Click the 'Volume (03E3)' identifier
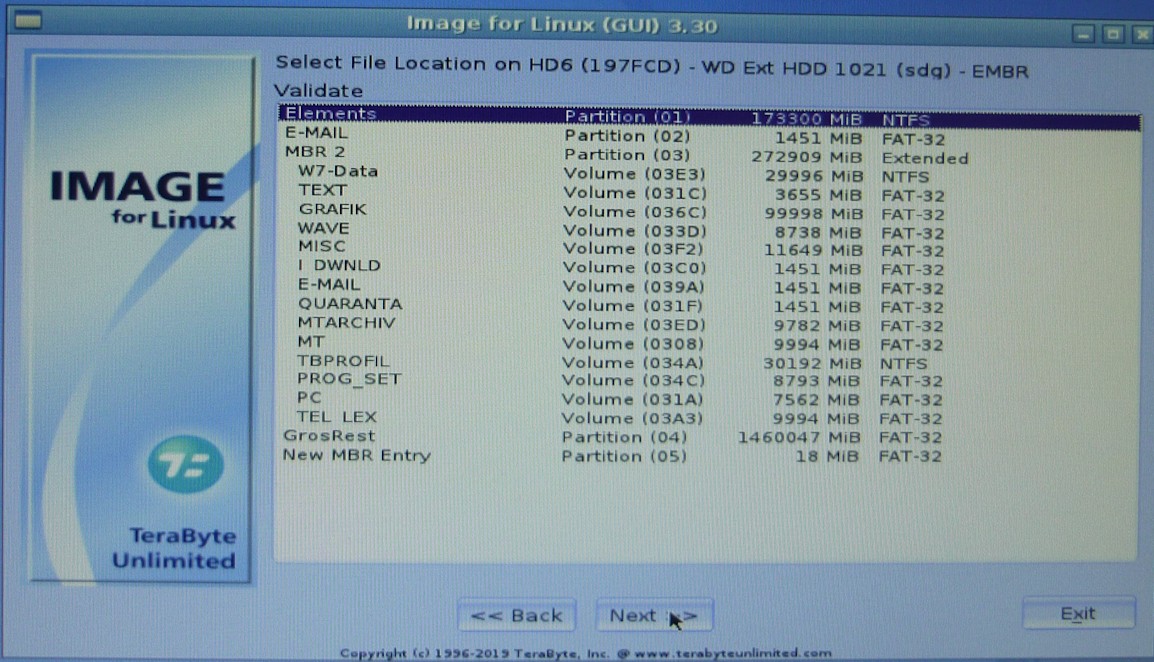Image resolution: width=1154 pixels, height=662 pixels. tap(634, 175)
